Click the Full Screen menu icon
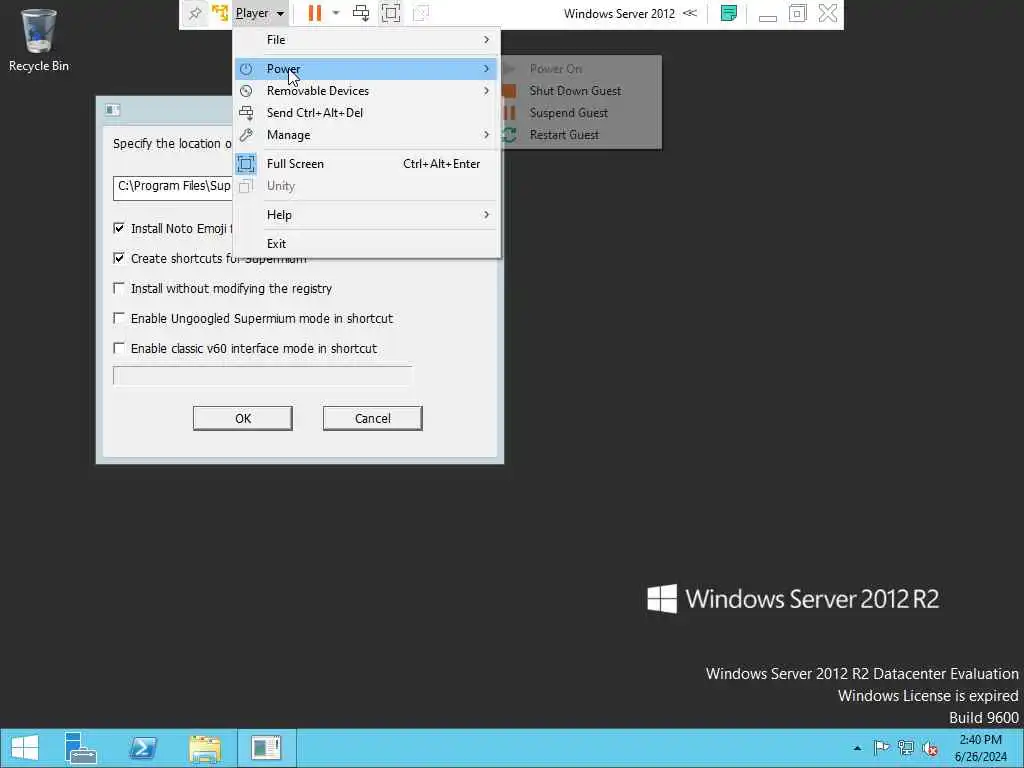The height and width of the screenshot is (768, 1024). tap(246, 164)
